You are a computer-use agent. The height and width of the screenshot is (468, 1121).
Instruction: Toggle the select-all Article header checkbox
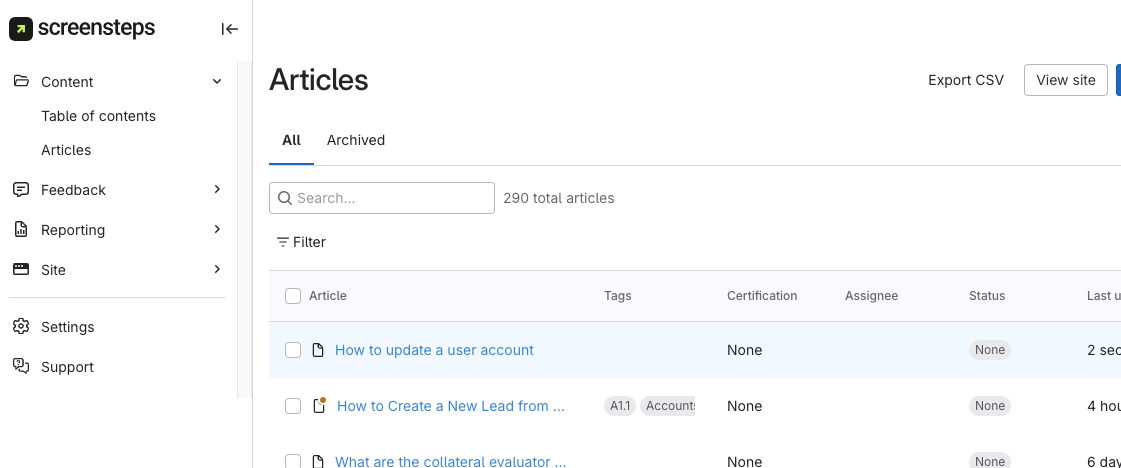pyautogui.click(x=293, y=296)
